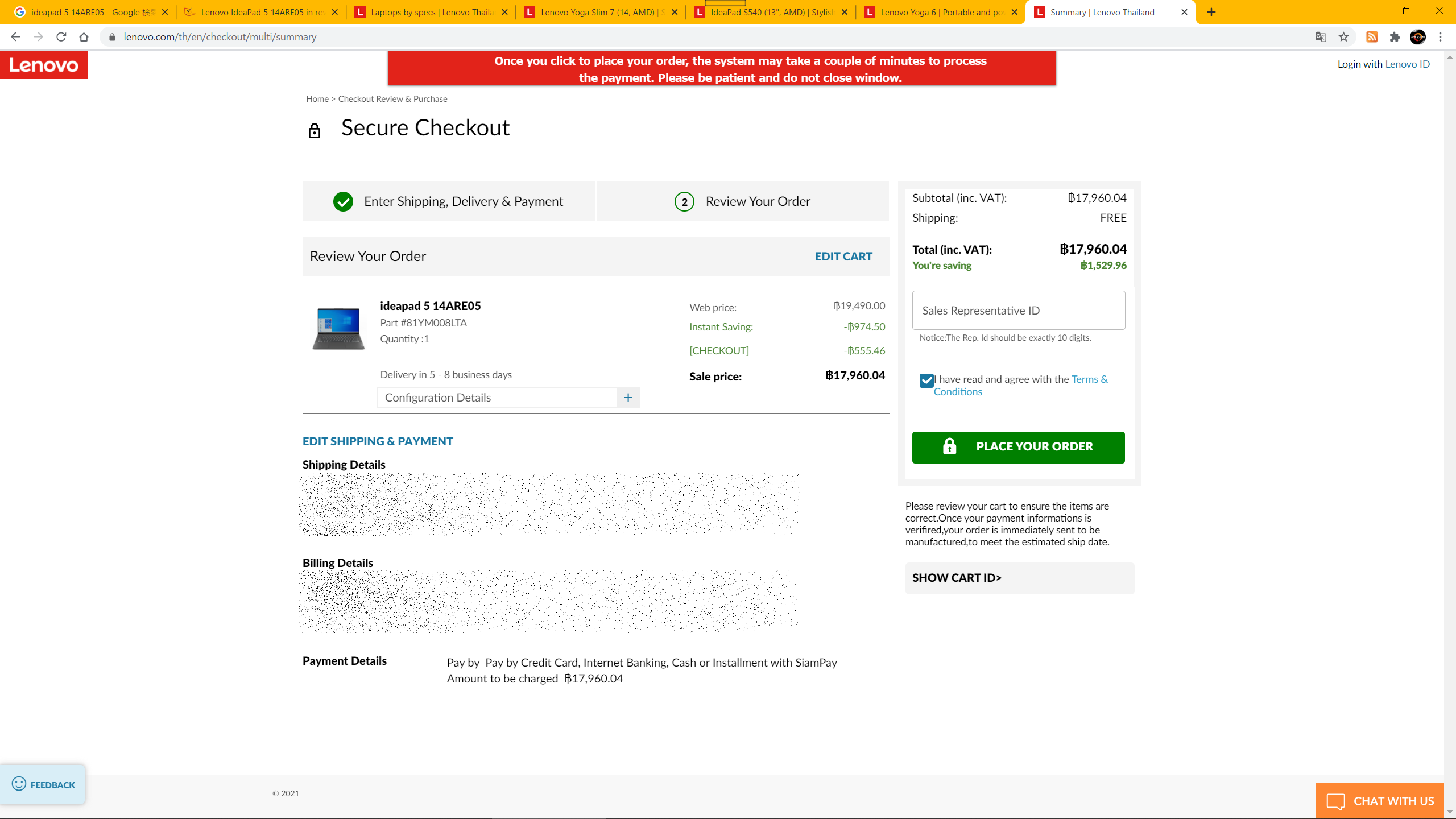
Task: Switch to Lenovo Yoga Slim 7 tab
Action: coord(600,12)
